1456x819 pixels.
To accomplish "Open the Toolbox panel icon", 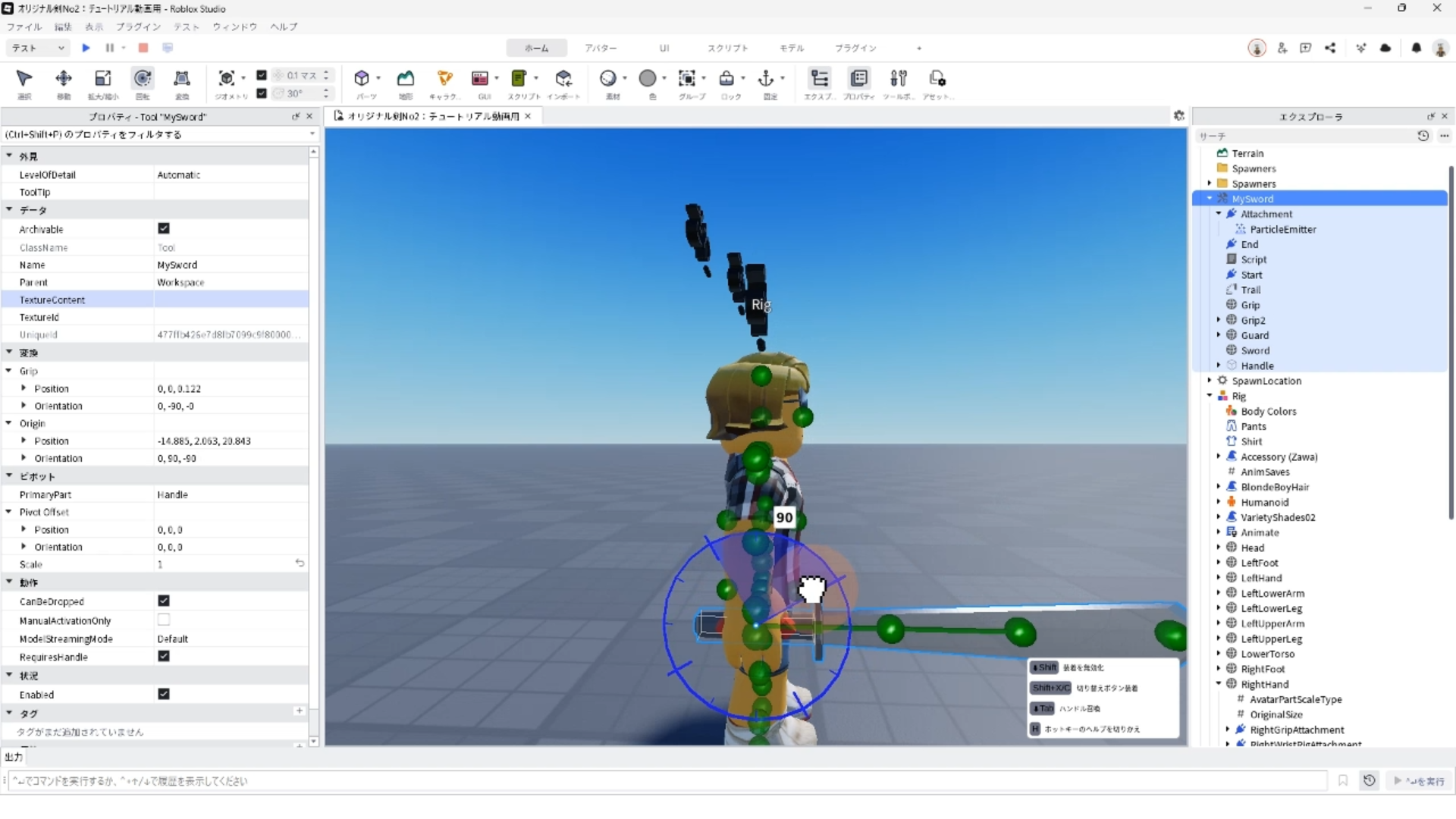I will point(898,79).
